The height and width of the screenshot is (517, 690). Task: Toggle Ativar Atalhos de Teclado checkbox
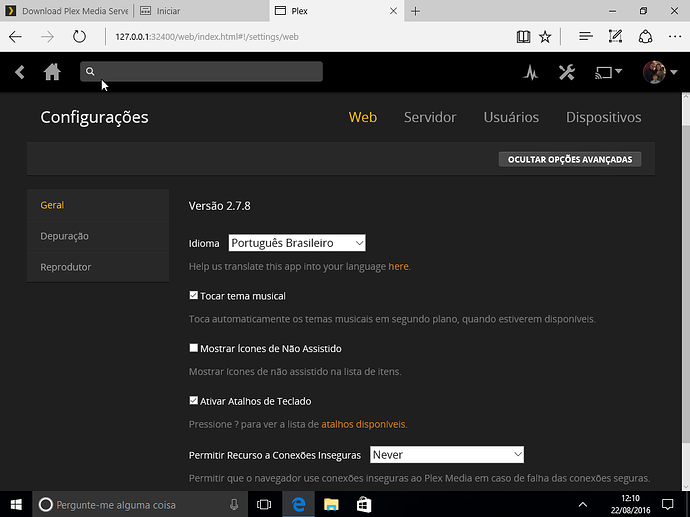[193, 400]
